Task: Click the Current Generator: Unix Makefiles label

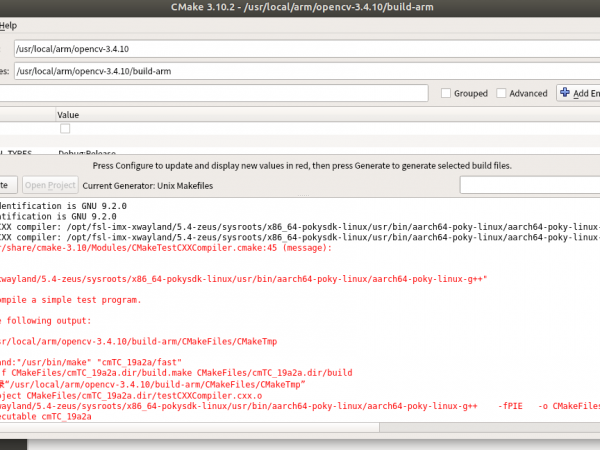Action: click(x=148, y=185)
